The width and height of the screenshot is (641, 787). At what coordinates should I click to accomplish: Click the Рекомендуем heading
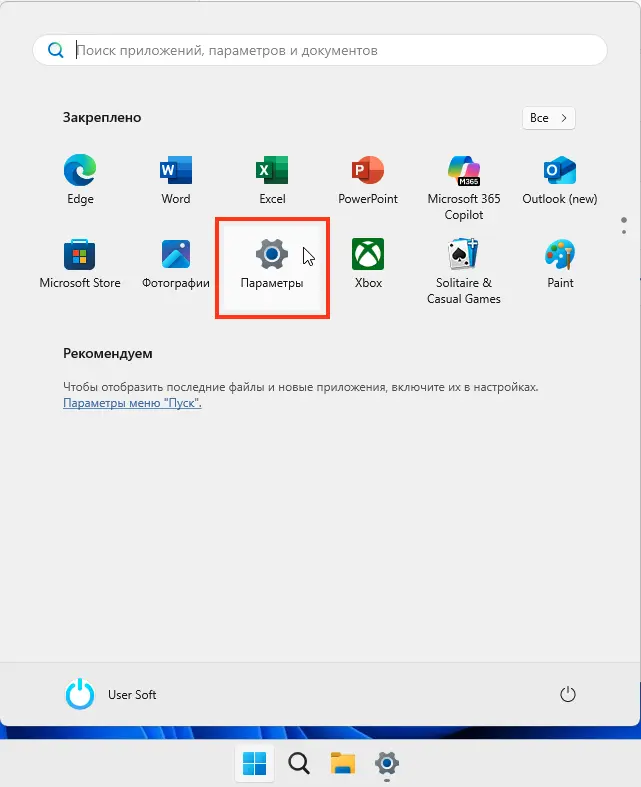pos(107,353)
